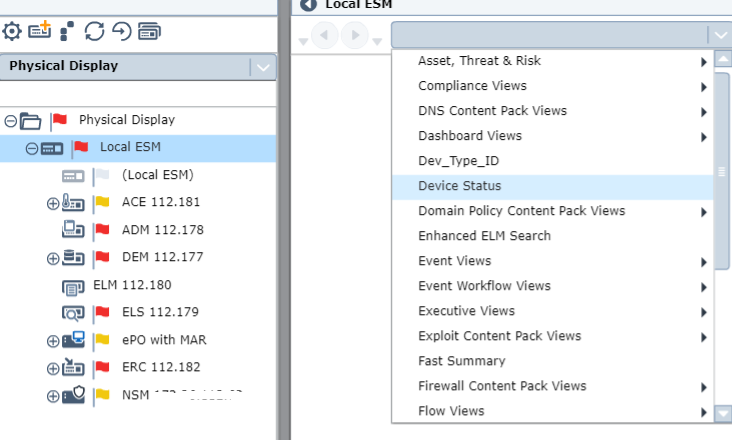Click the ePO with MAR device icon

pyautogui.click(x=73, y=340)
